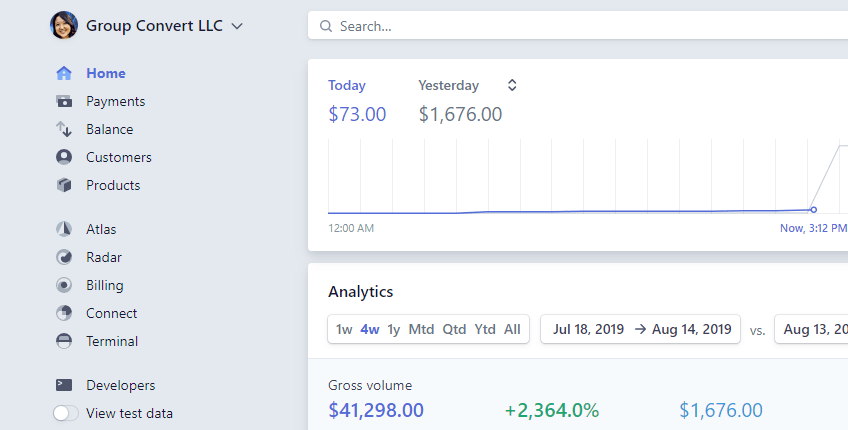
Task: Click the Balance arrows icon
Action: (64, 129)
